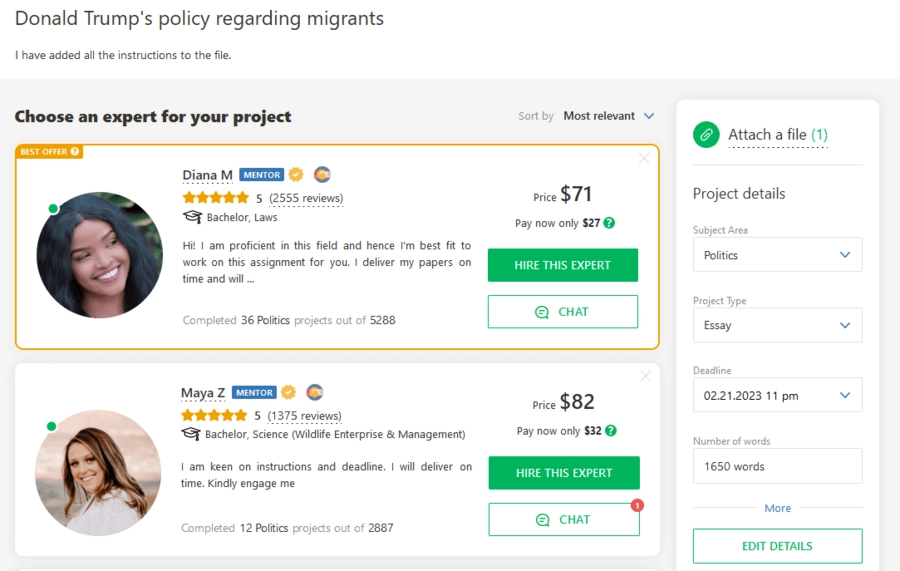Click the Attach a file link
Screen dimensions: 900x571
[x=778, y=135]
